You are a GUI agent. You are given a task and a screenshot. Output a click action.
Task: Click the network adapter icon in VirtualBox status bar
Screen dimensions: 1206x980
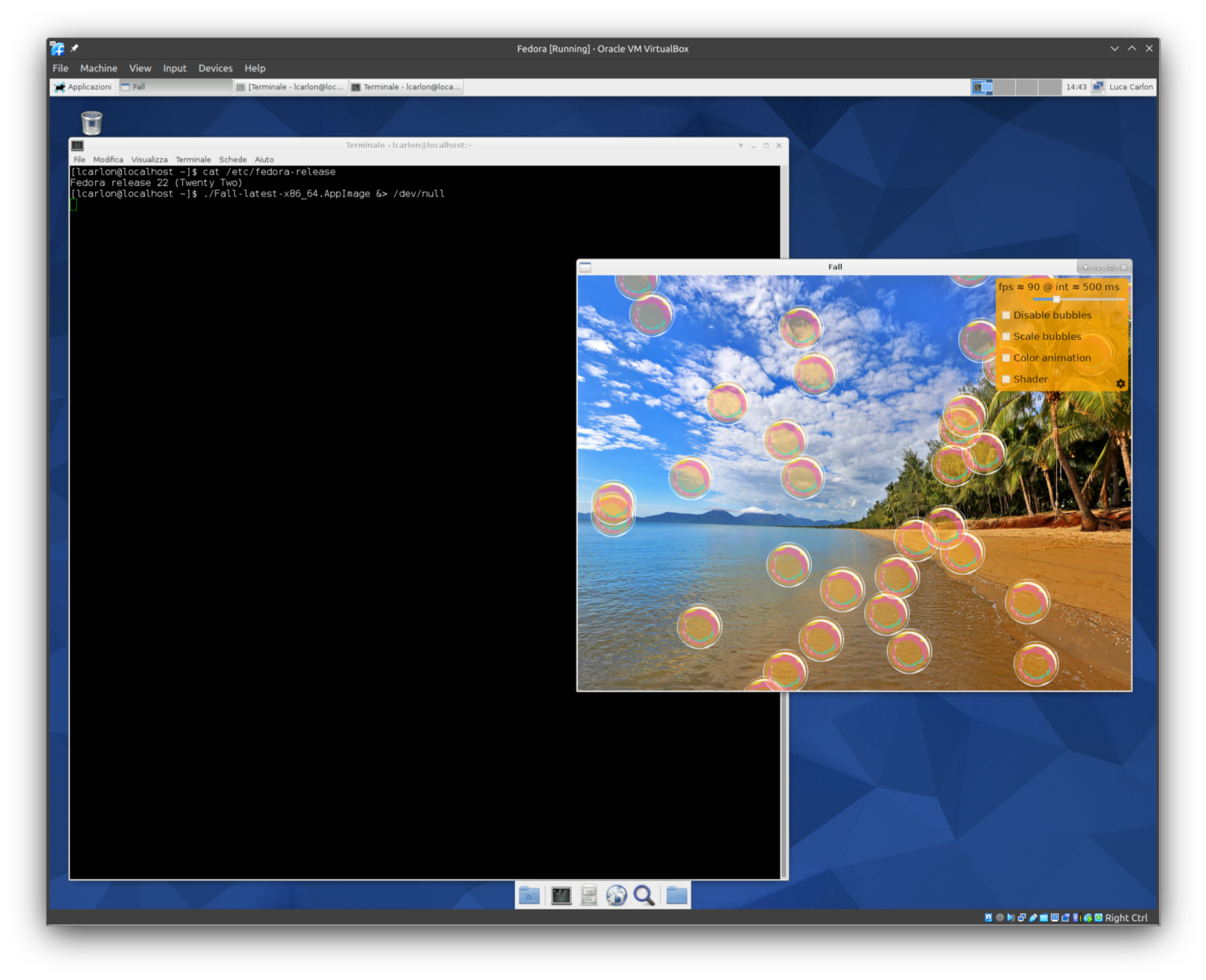pyautogui.click(x=1021, y=917)
